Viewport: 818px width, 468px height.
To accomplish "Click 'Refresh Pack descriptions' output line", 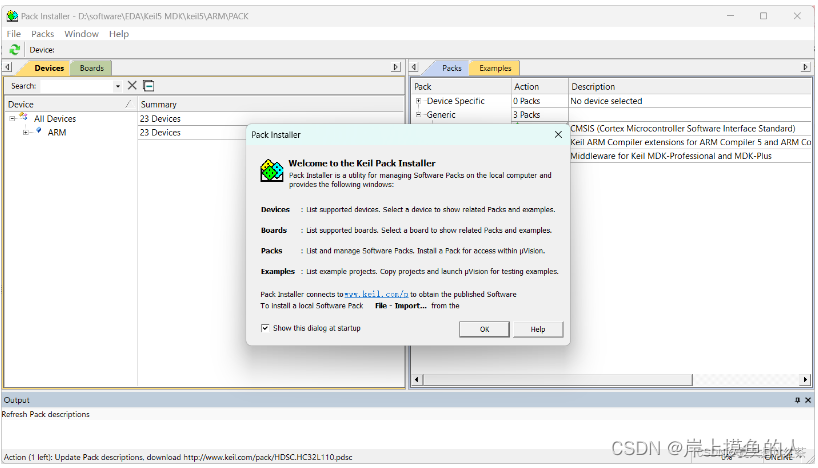I will click(x=45, y=414).
